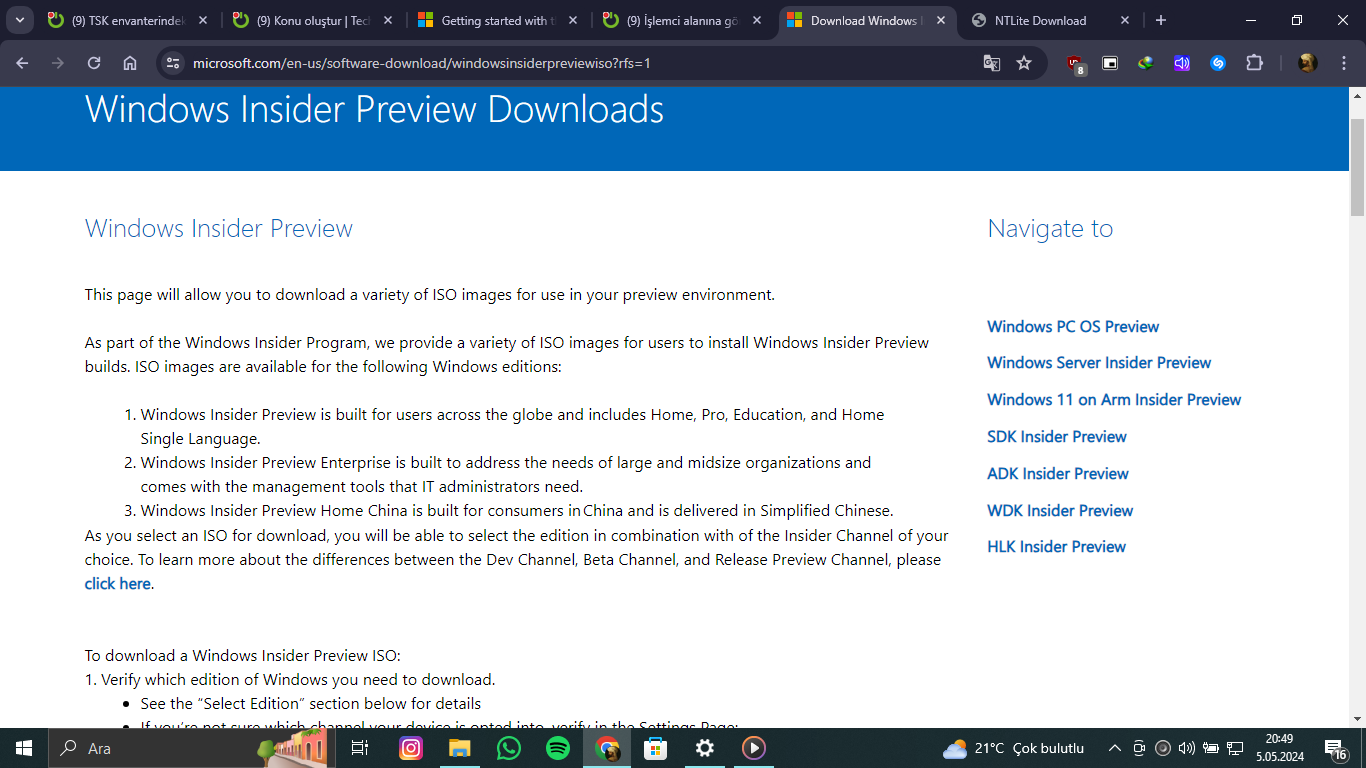Follow the 'click here' link
This screenshot has width=1366, height=768.
point(117,584)
